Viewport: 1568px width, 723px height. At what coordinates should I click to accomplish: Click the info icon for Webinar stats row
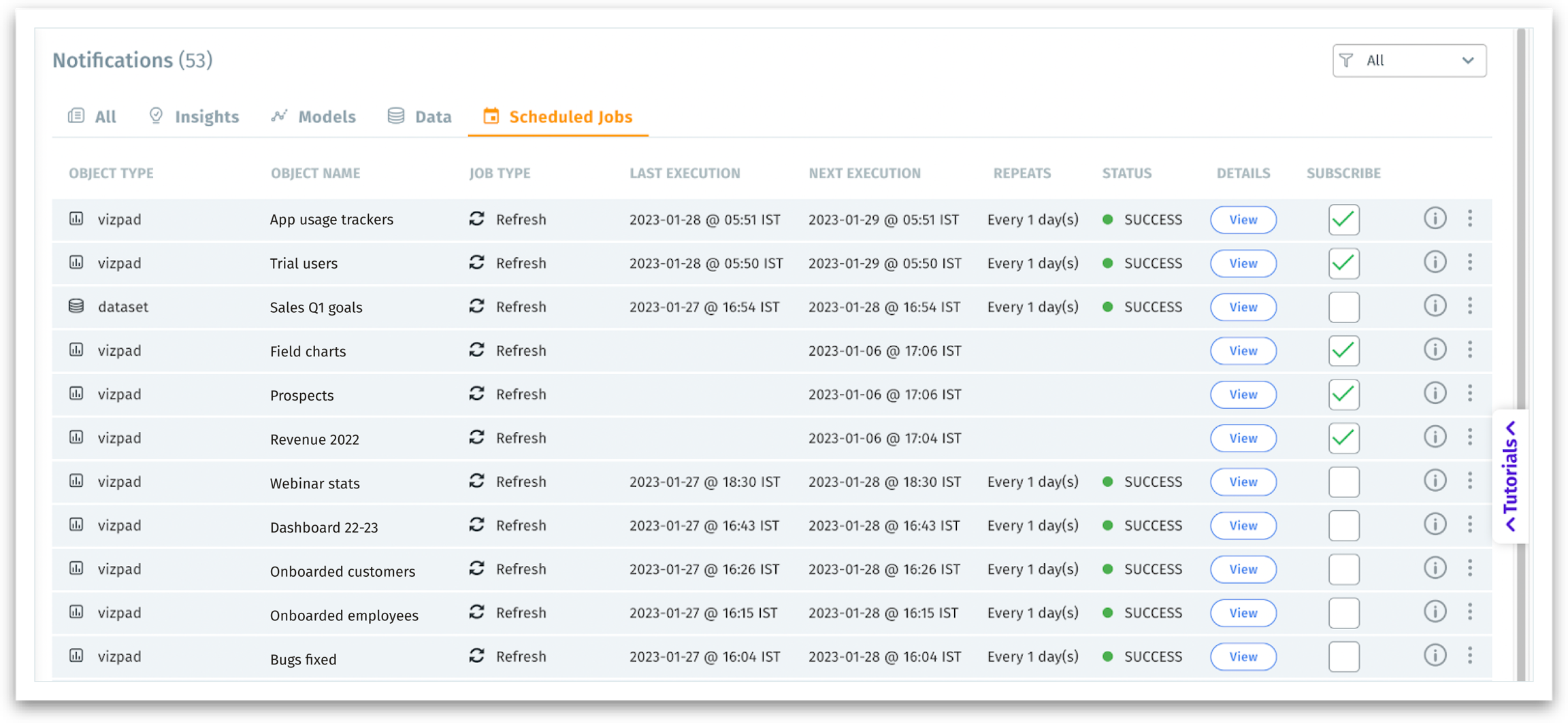tap(1435, 480)
